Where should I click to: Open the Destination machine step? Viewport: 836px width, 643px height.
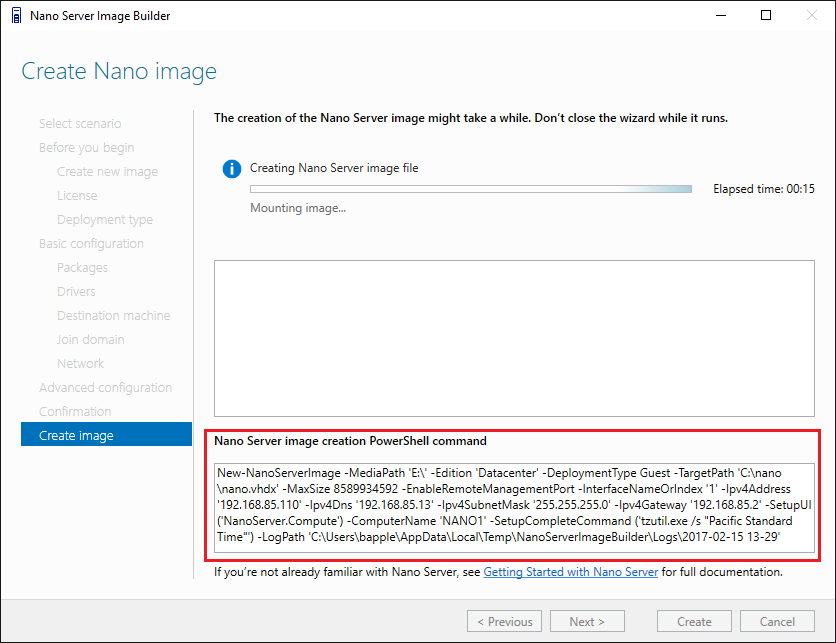114,316
